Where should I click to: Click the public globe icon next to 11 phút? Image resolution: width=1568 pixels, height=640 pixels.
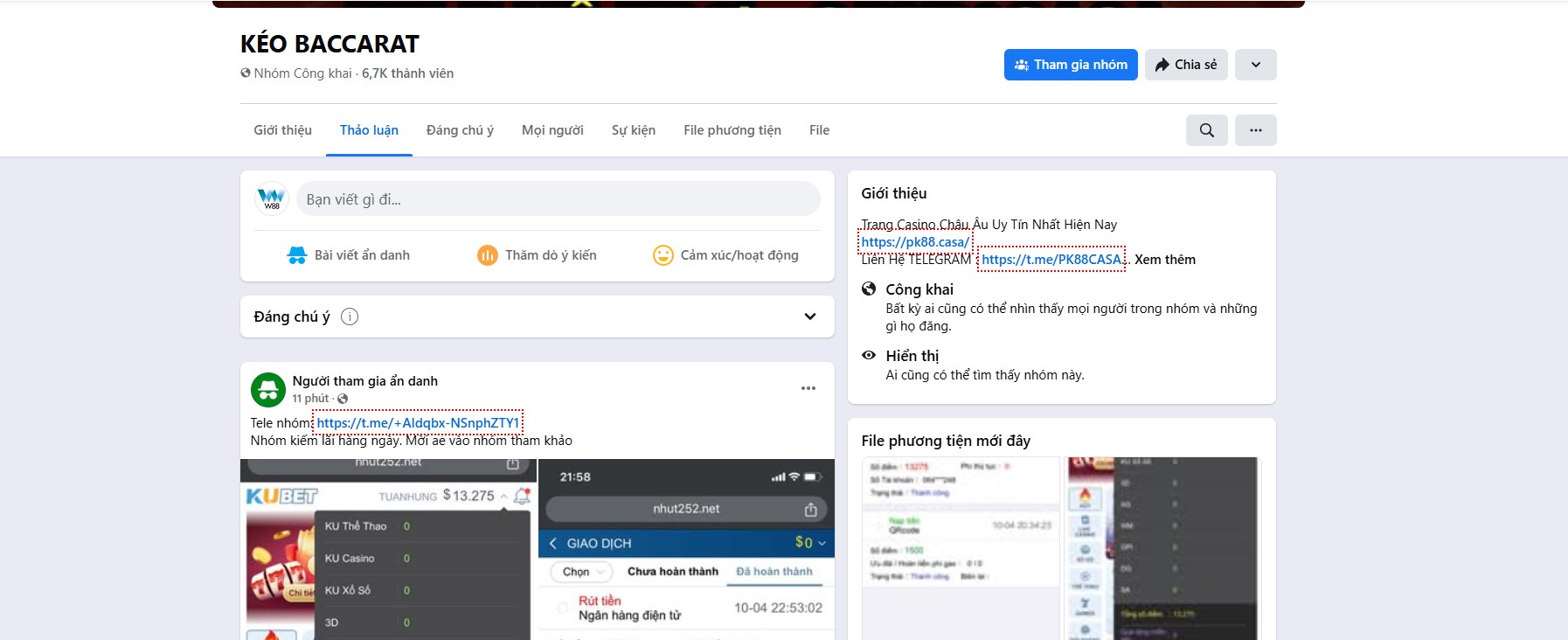[343, 399]
